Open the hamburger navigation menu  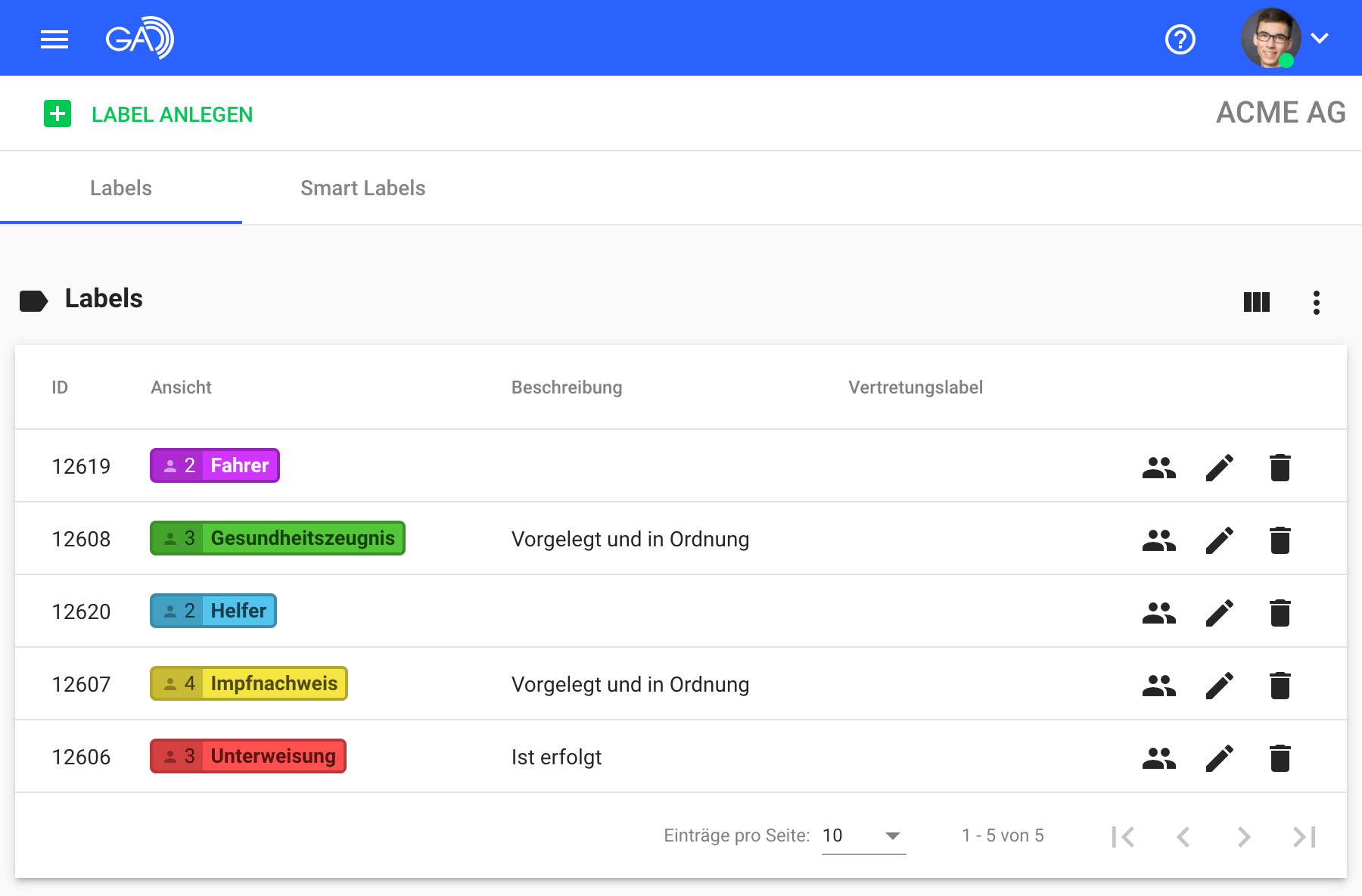point(54,39)
